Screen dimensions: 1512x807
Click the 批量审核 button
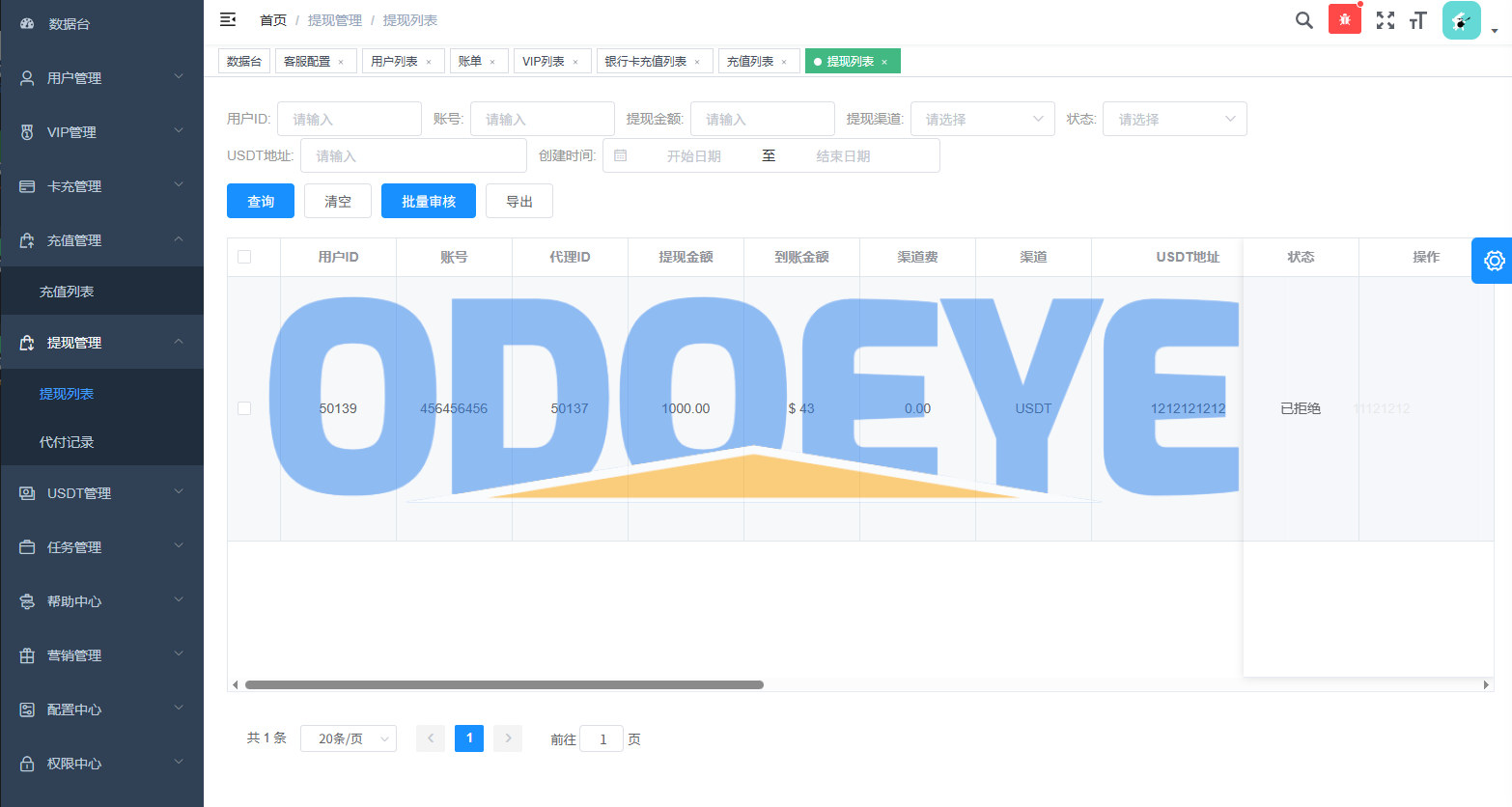click(x=428, y=201)
